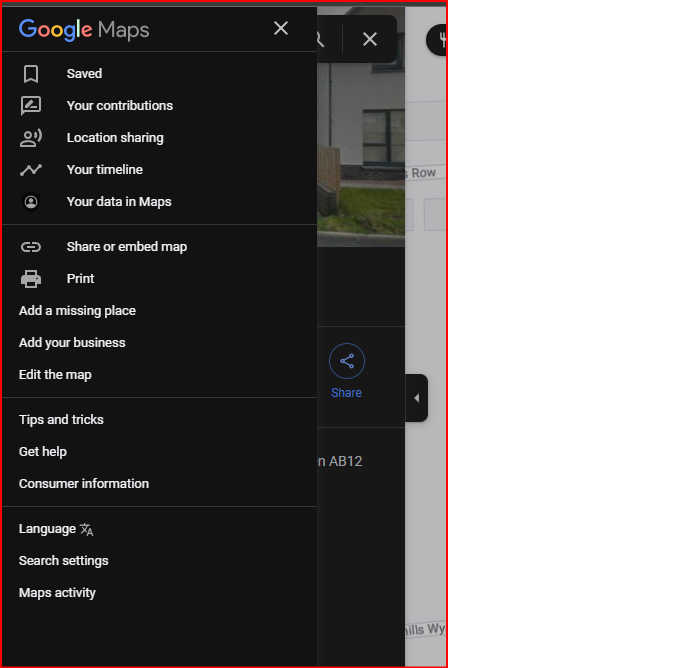
Task: Open Your timeline
Action: (x=159, y=170)
